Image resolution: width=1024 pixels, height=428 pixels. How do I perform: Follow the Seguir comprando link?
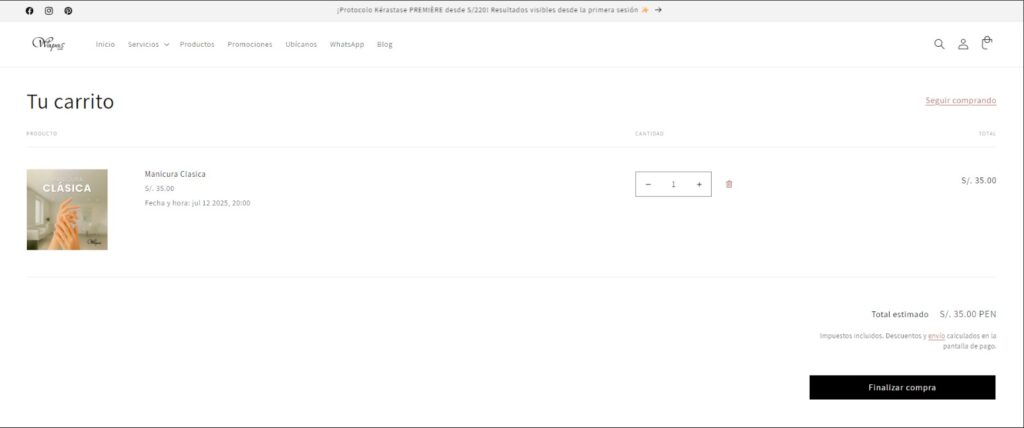click(x=960, y=100)
